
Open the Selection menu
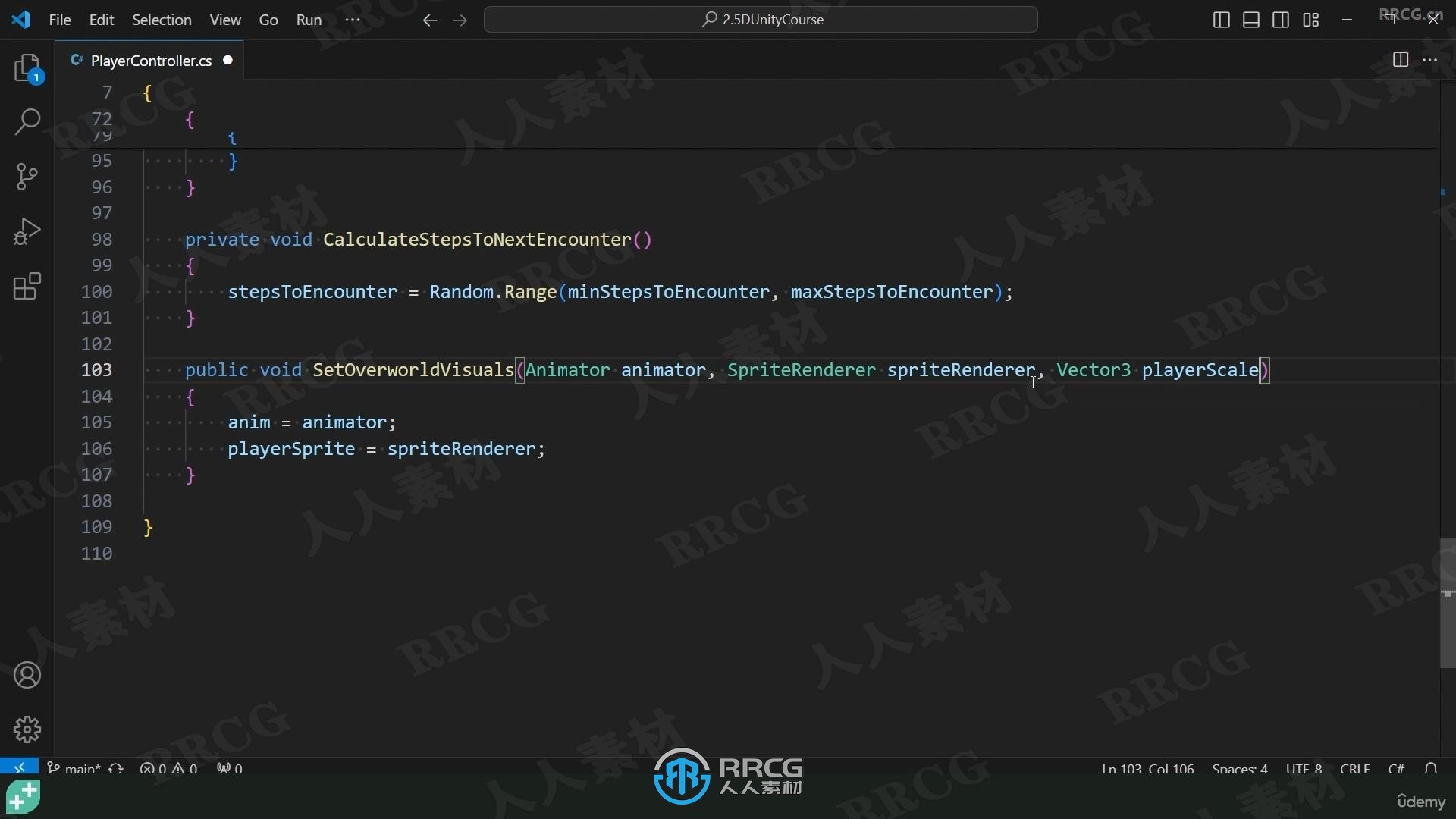point(162,20)
